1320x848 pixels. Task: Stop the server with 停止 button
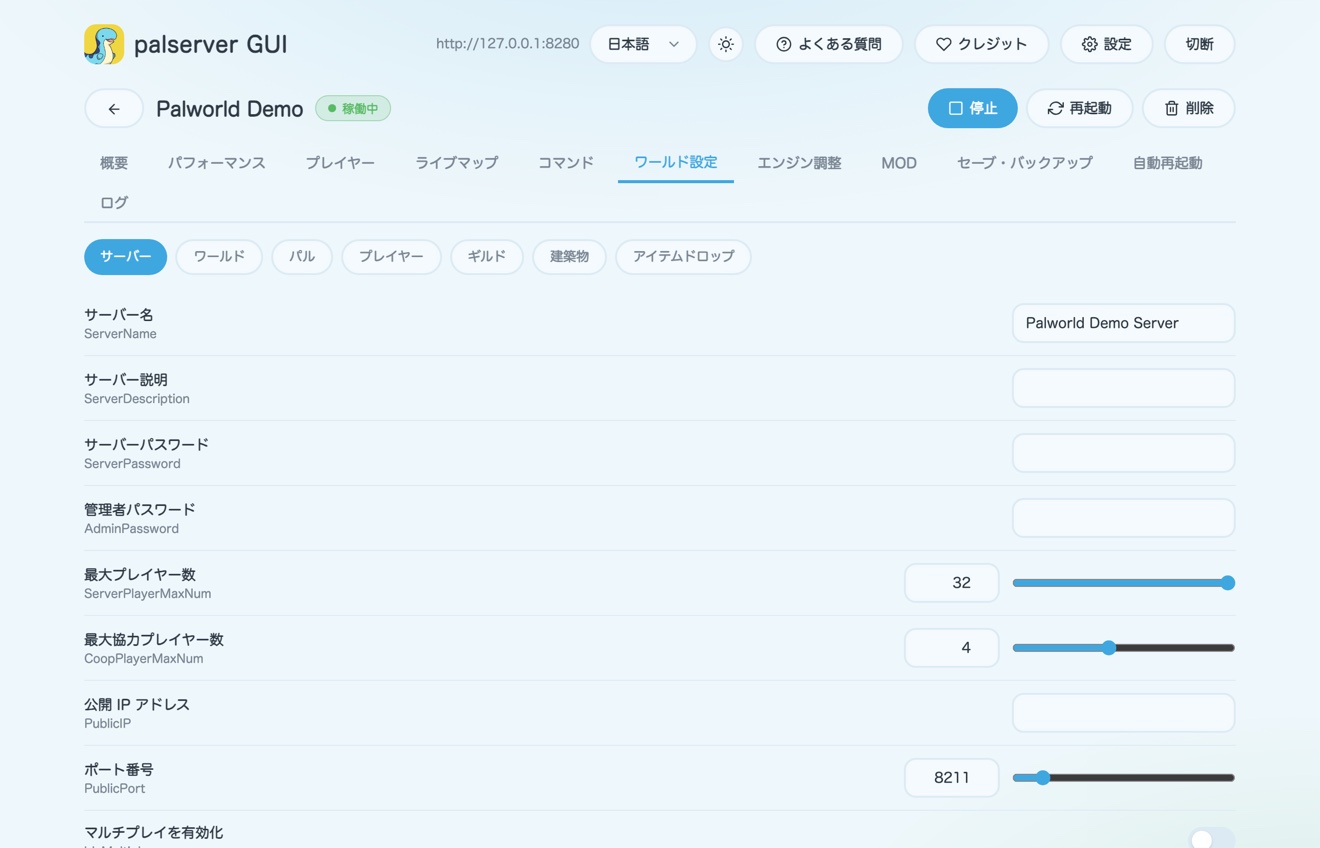[972, 108]
